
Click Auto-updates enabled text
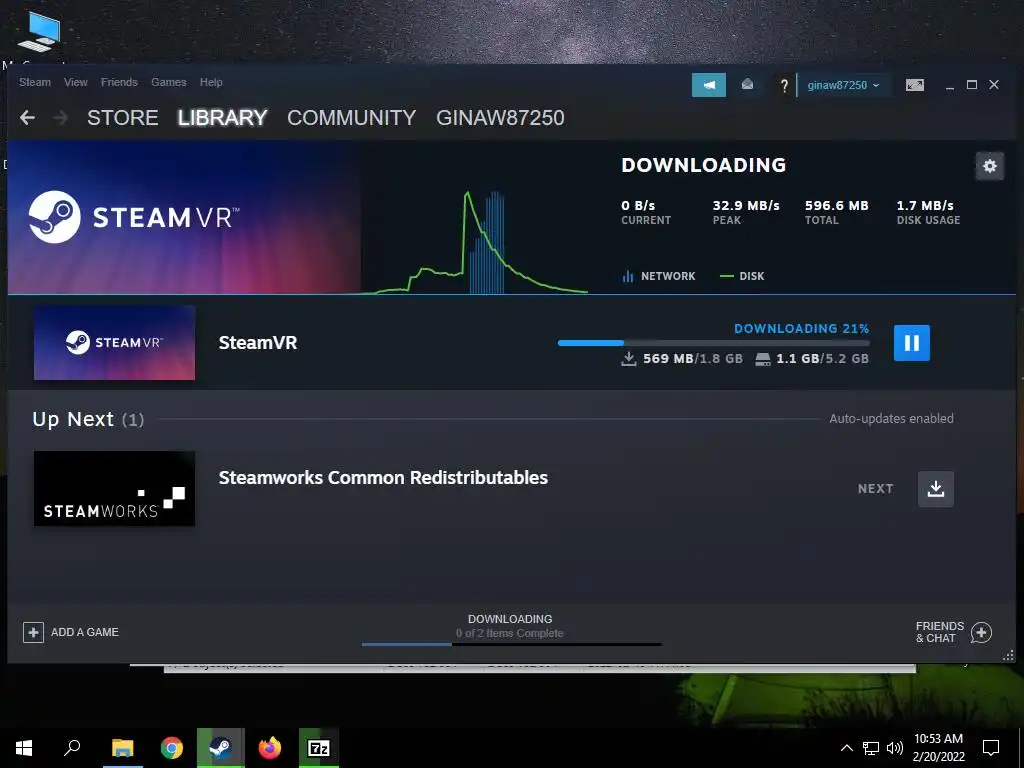click(891, 419)
